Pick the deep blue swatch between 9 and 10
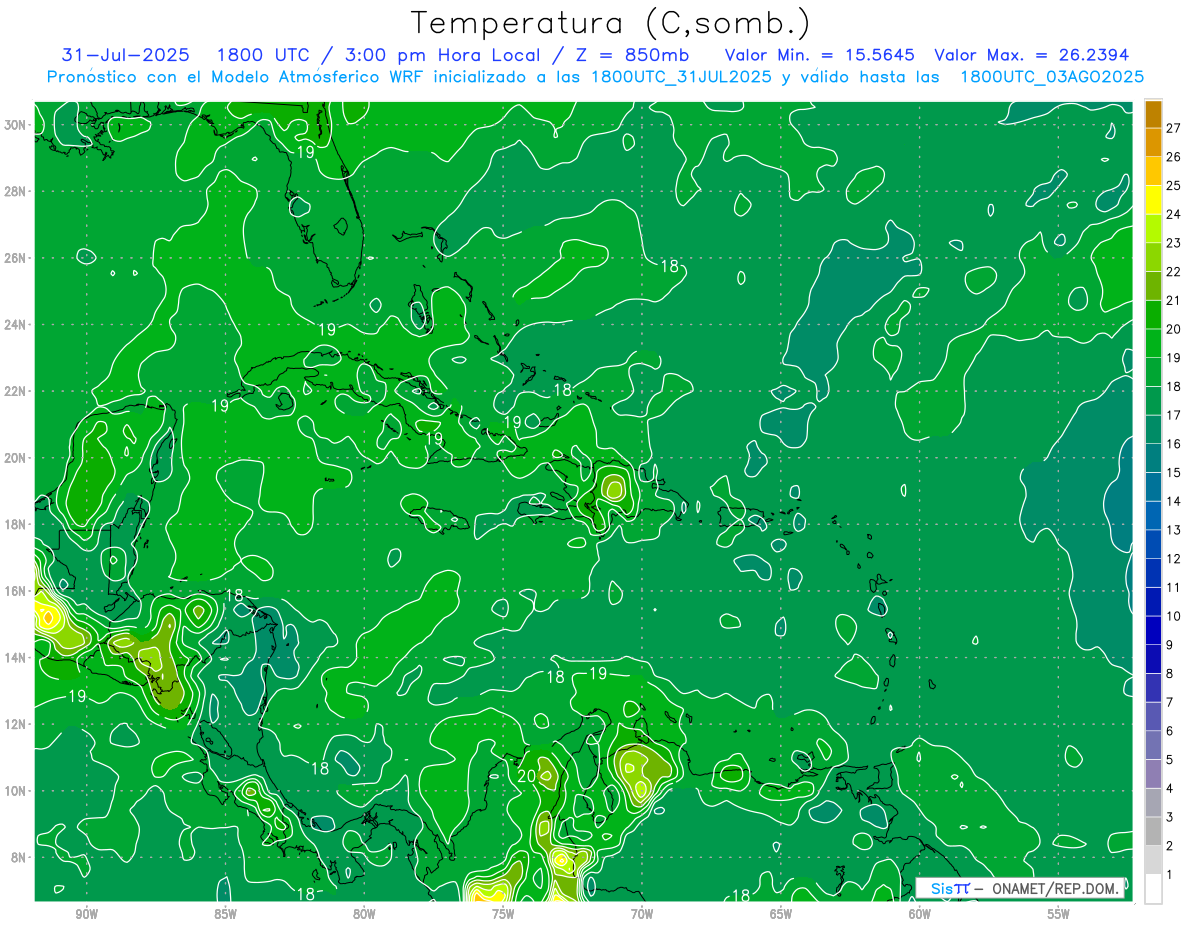The image size is (1200, 927). click(1153, 631)
